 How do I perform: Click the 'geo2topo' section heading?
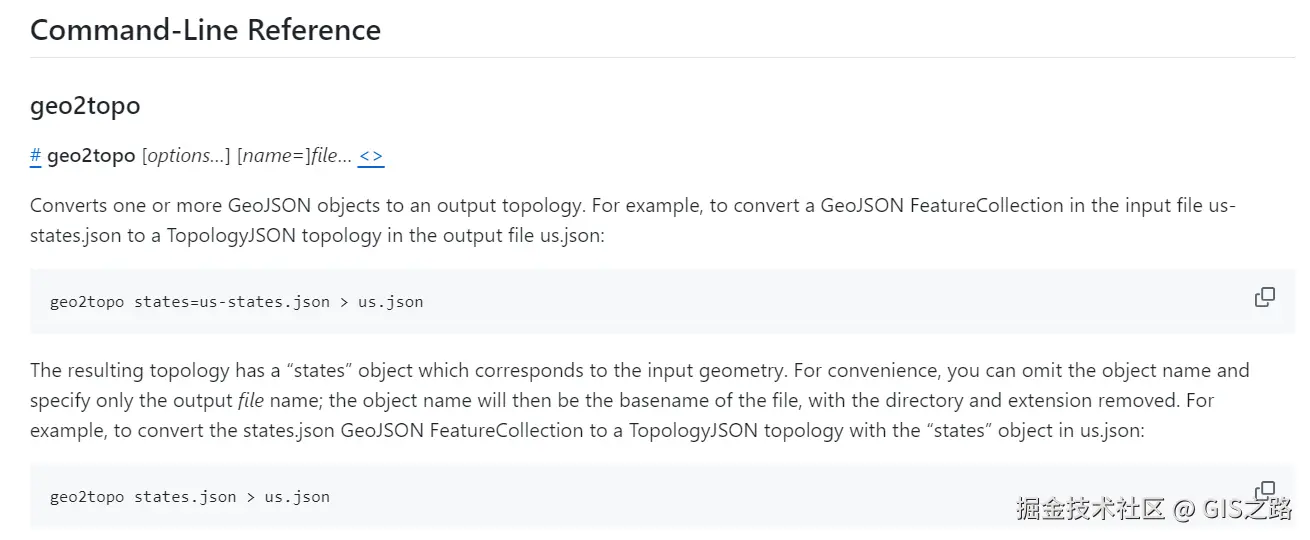point(85,106)
